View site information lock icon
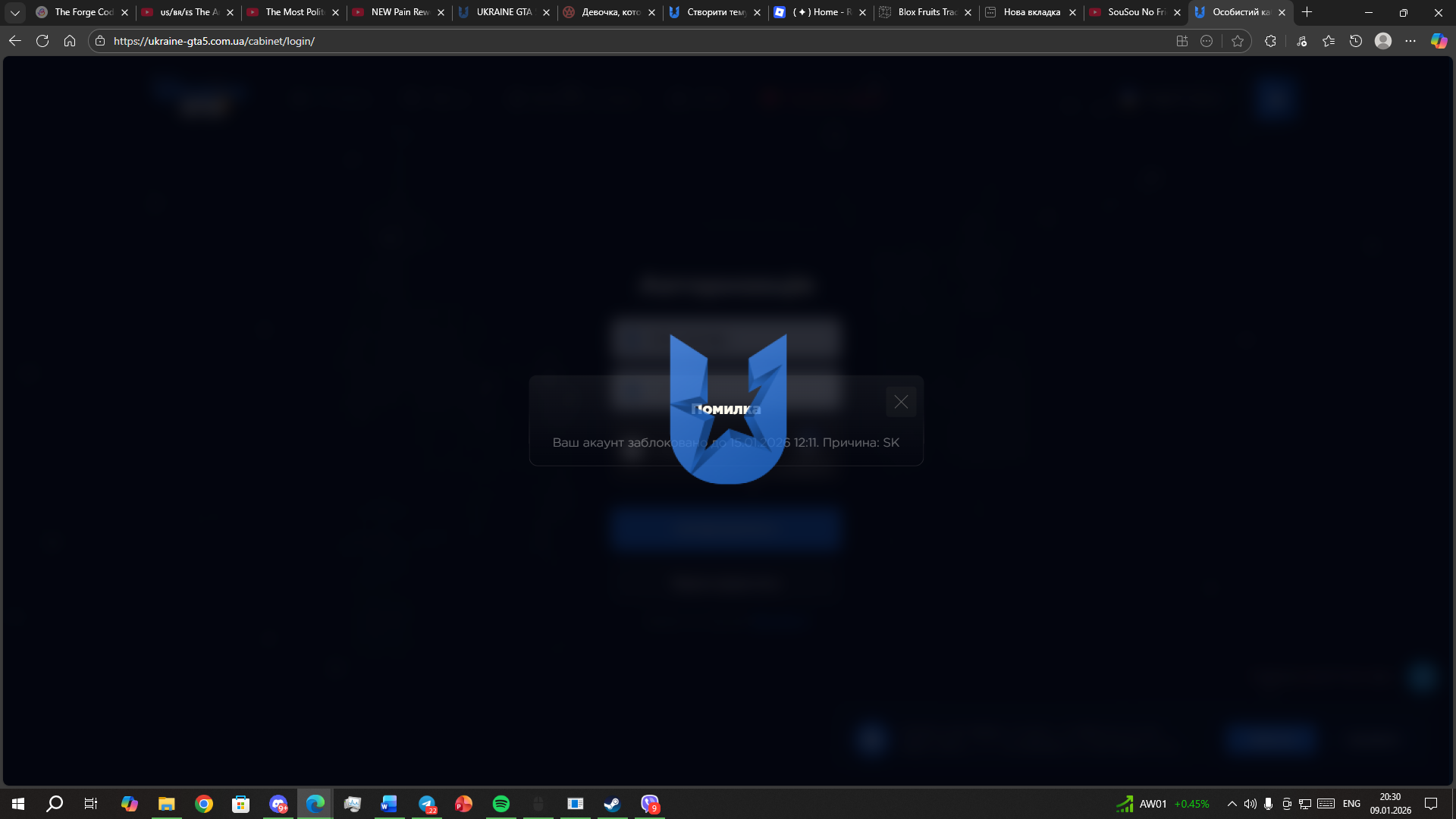The width and height of the screenshot is (1456, 819). pos(100,41)
